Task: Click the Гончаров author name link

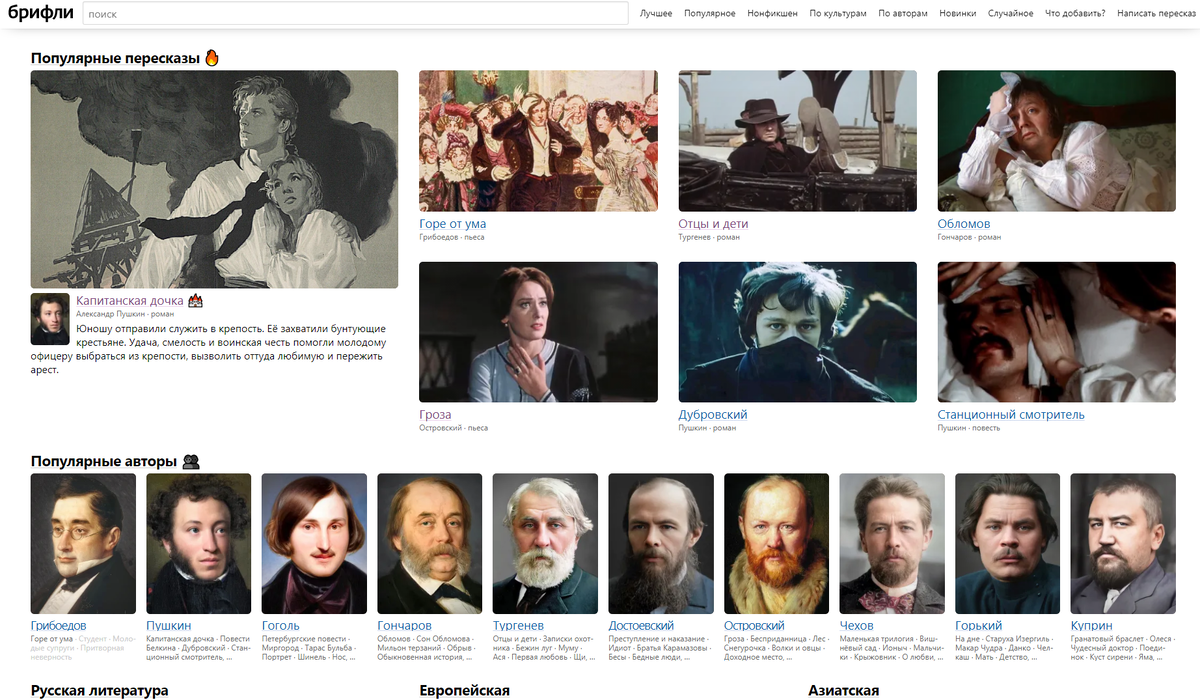Action: 405,626
